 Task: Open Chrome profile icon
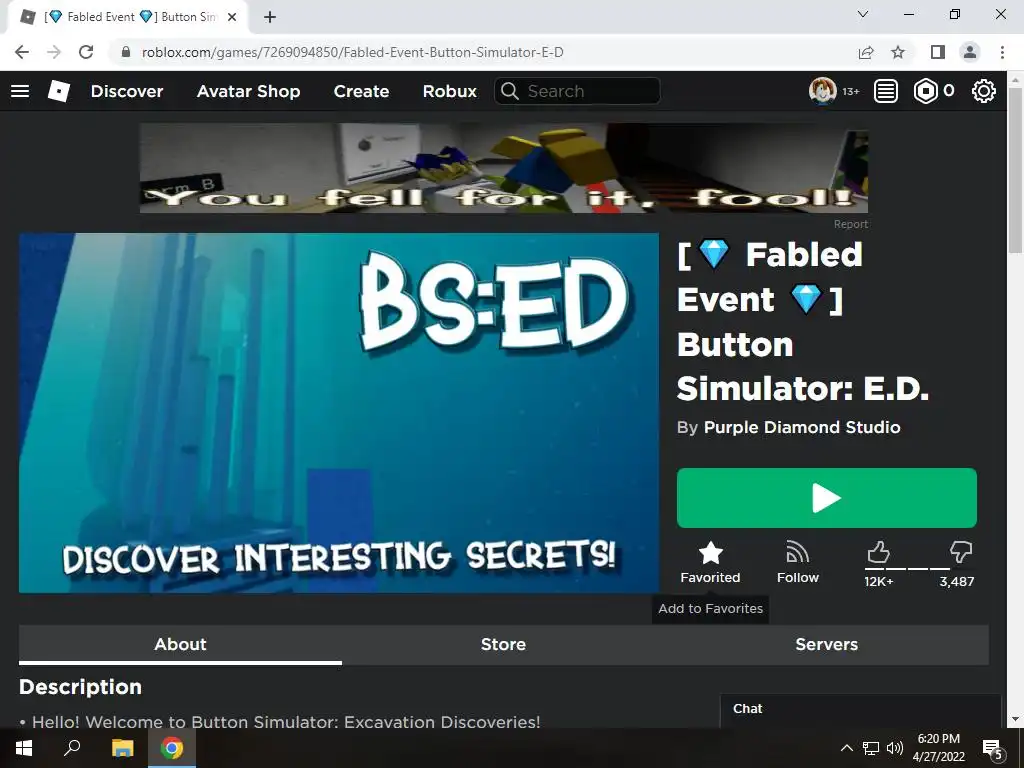point(970,52)
